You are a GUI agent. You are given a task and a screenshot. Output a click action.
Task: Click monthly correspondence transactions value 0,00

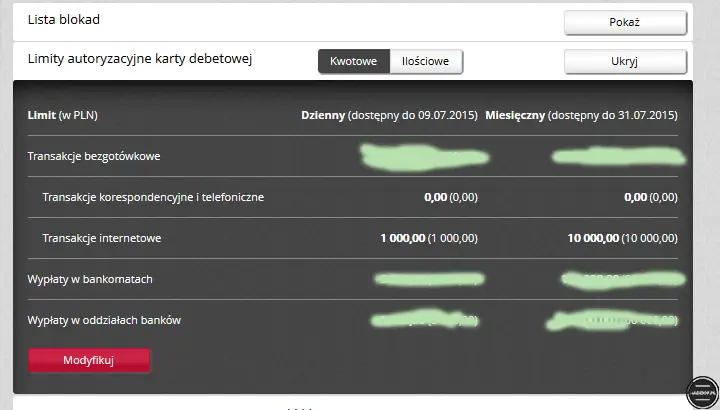click(x=650, y=197)
